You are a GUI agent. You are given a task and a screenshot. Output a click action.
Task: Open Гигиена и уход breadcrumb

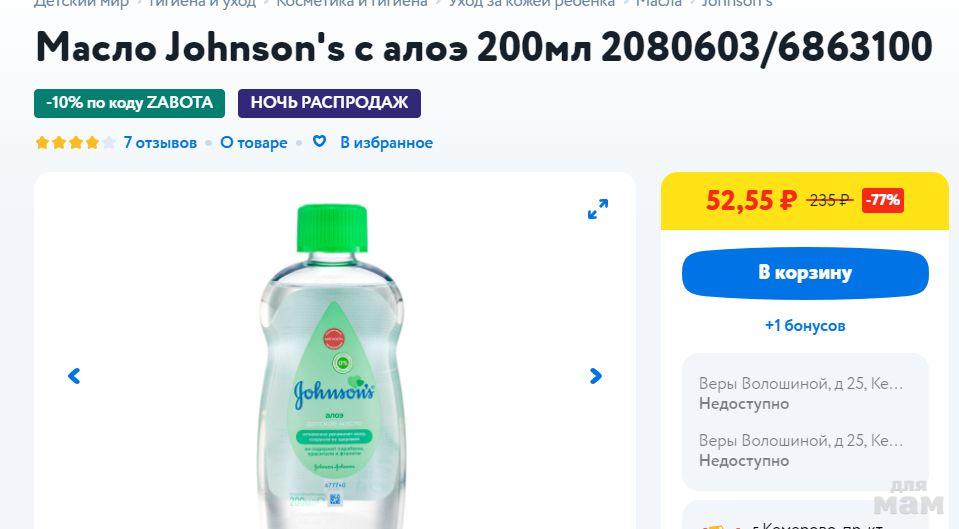pos(202,3)
